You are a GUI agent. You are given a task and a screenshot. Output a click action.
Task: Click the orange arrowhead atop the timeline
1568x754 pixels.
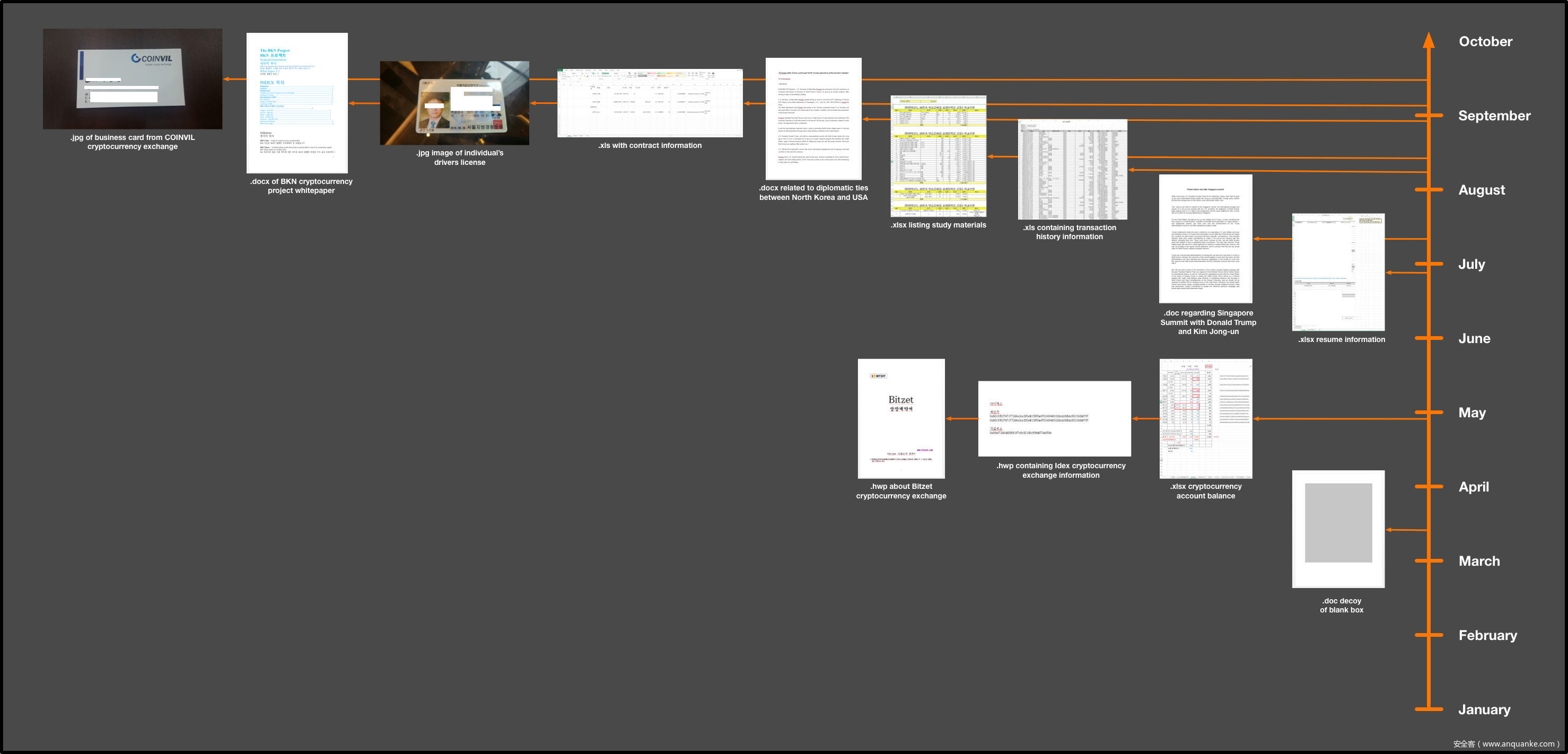(x=1429, y=40)
